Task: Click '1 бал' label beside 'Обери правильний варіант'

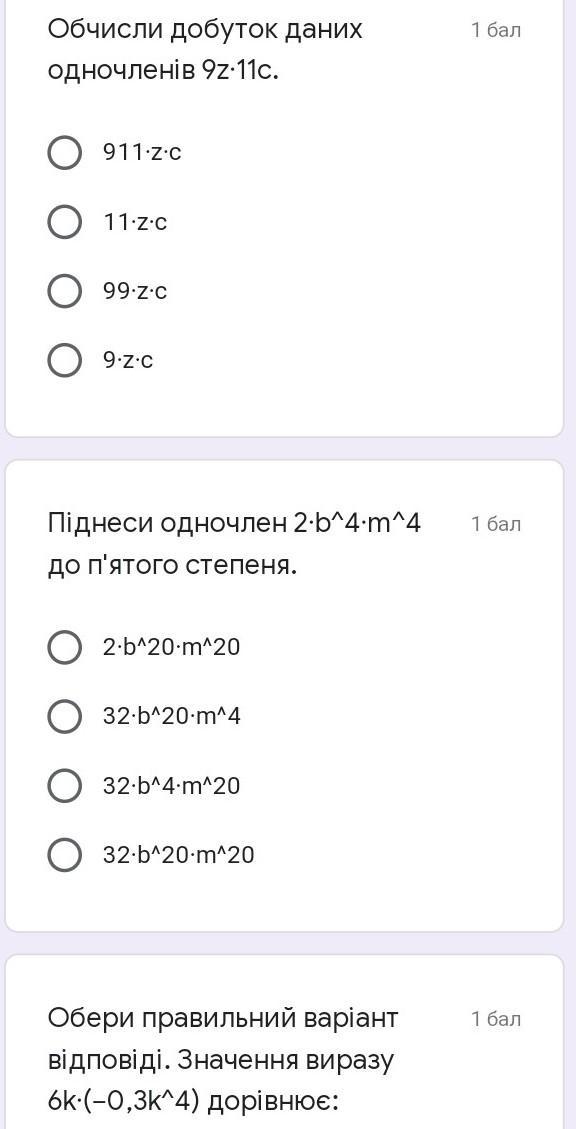Action: coord(496,1019)
